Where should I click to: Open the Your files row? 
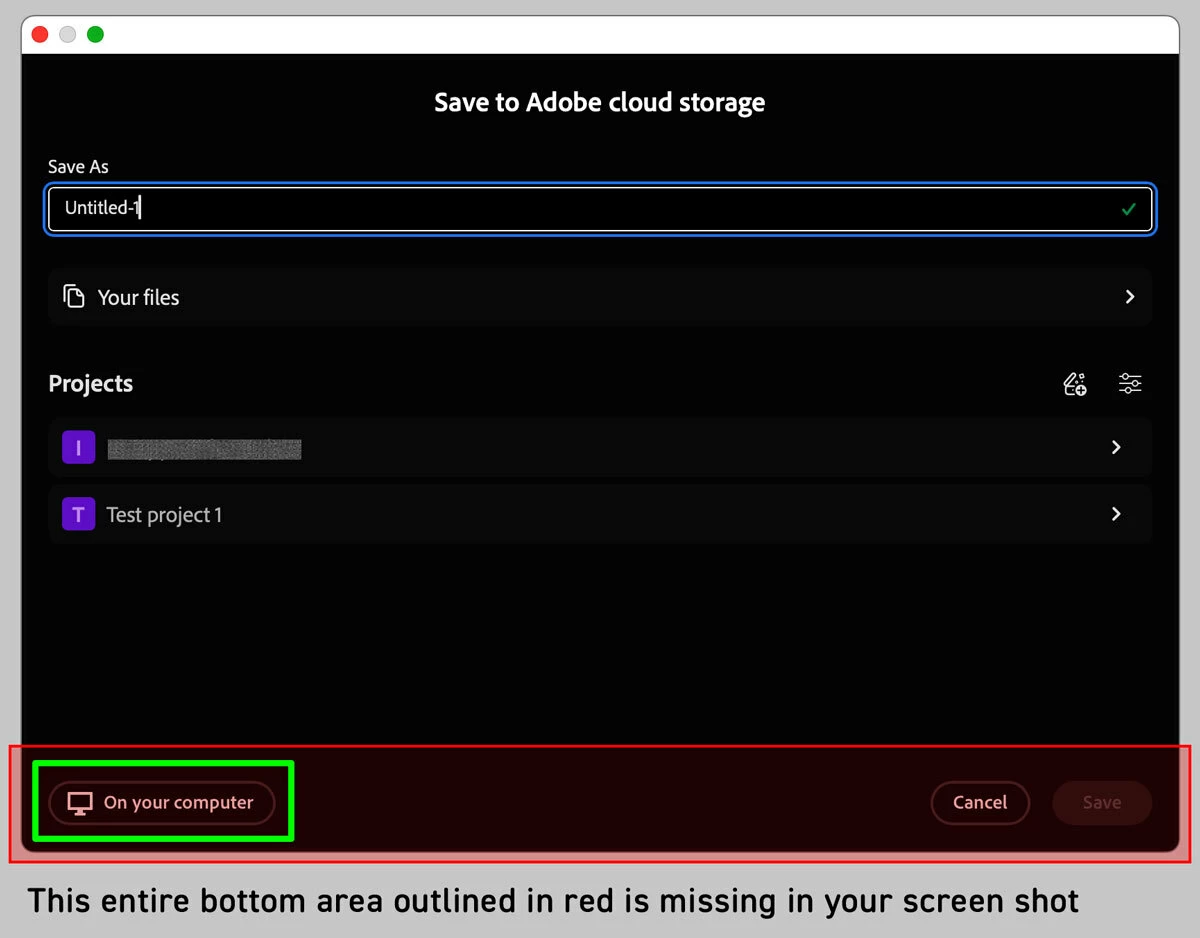(600, 297)
